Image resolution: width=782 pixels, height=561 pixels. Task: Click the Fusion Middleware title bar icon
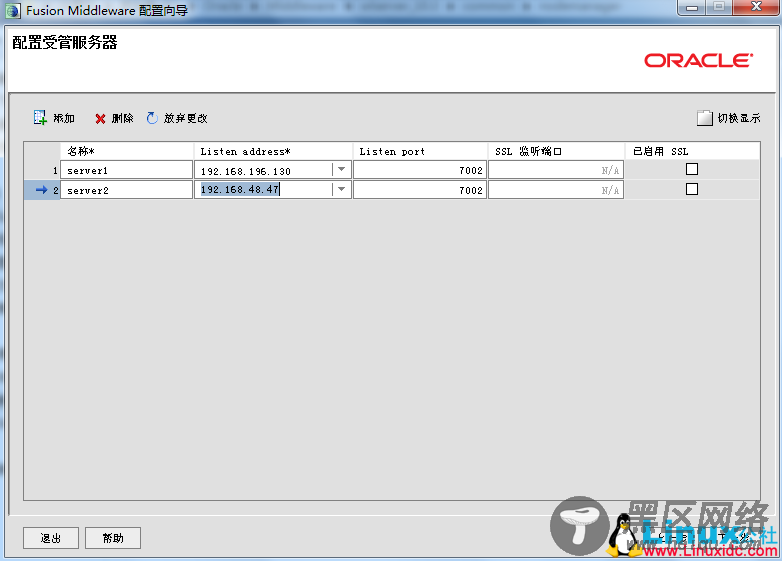13,10
